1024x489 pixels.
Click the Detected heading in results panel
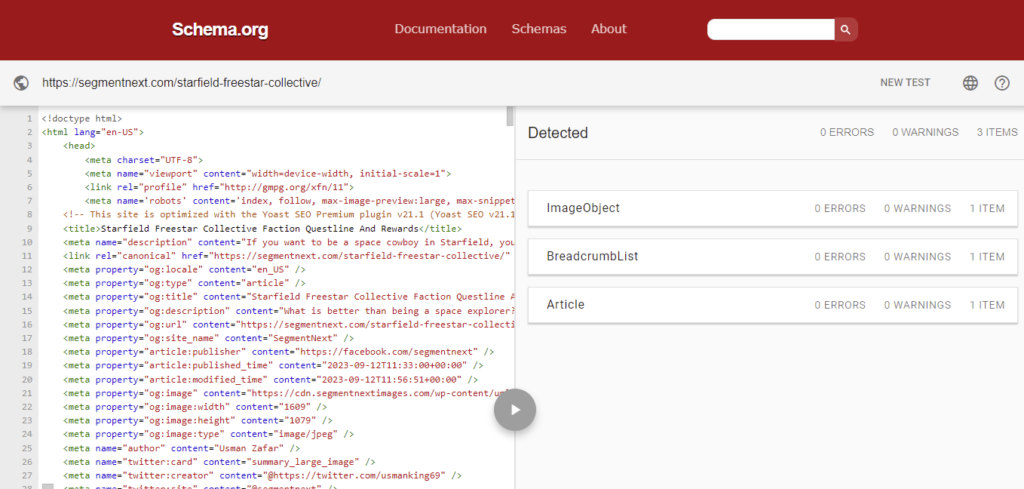coord(558,133)
